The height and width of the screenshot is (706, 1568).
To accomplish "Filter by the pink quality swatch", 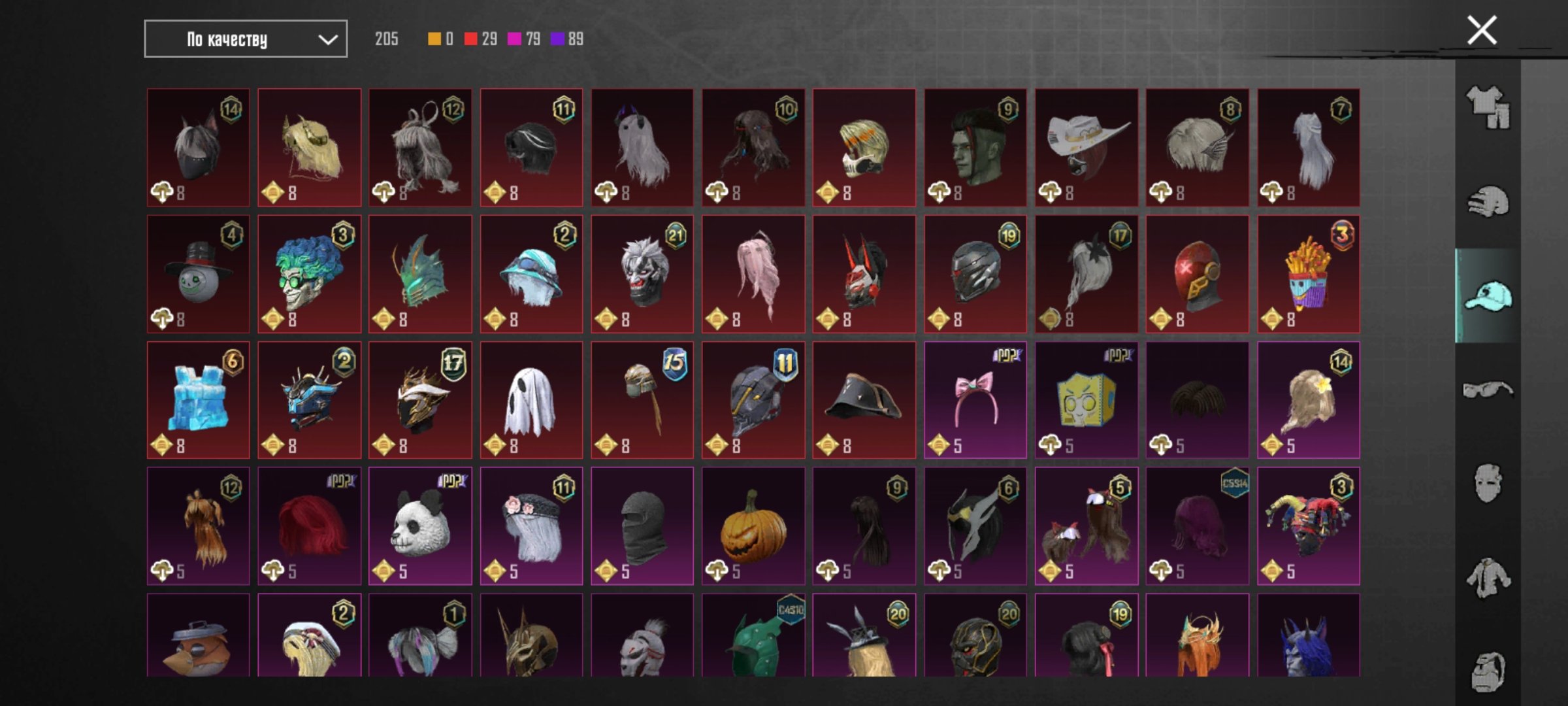I will pyautogui.click(x=514, y=39).
